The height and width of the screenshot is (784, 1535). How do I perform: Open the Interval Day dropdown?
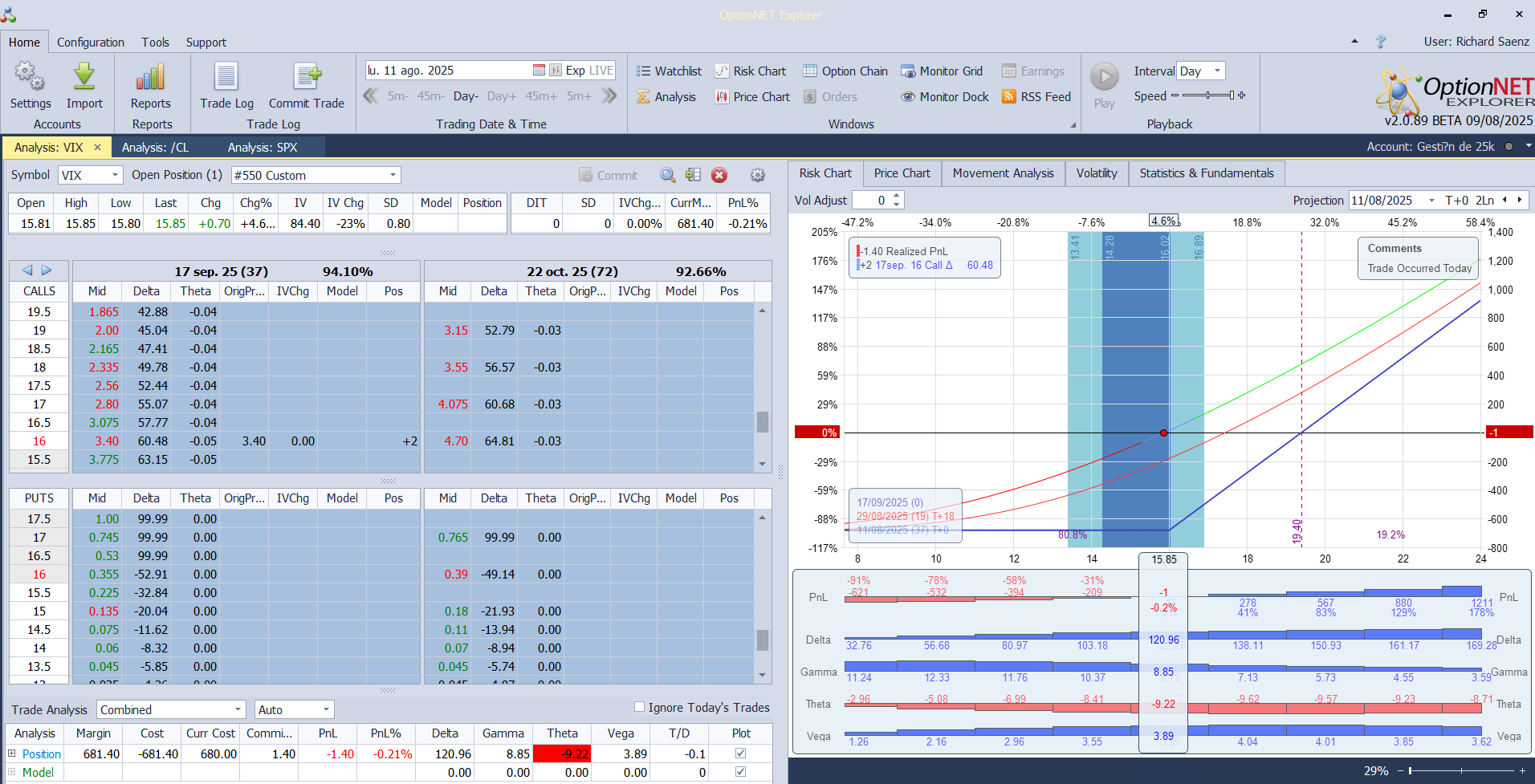pos(1217,71)
